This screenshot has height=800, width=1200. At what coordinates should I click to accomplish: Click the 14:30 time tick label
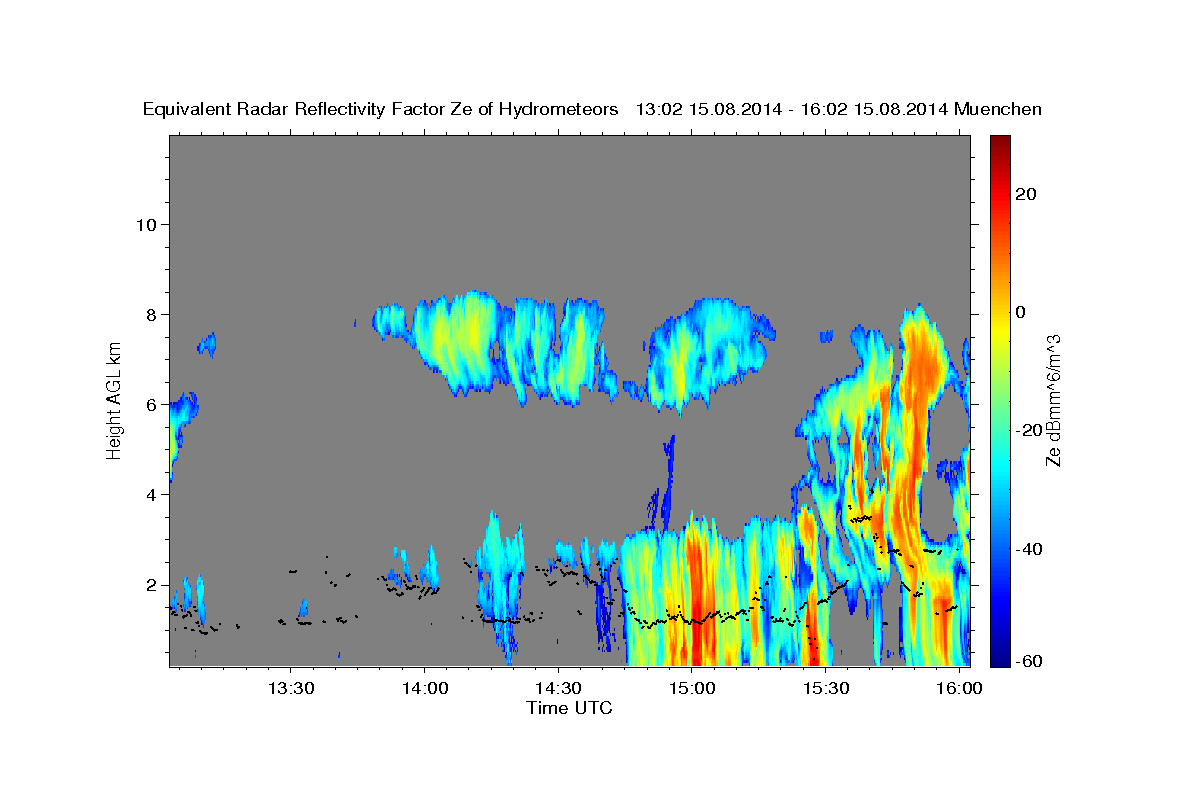coord(557,689)
